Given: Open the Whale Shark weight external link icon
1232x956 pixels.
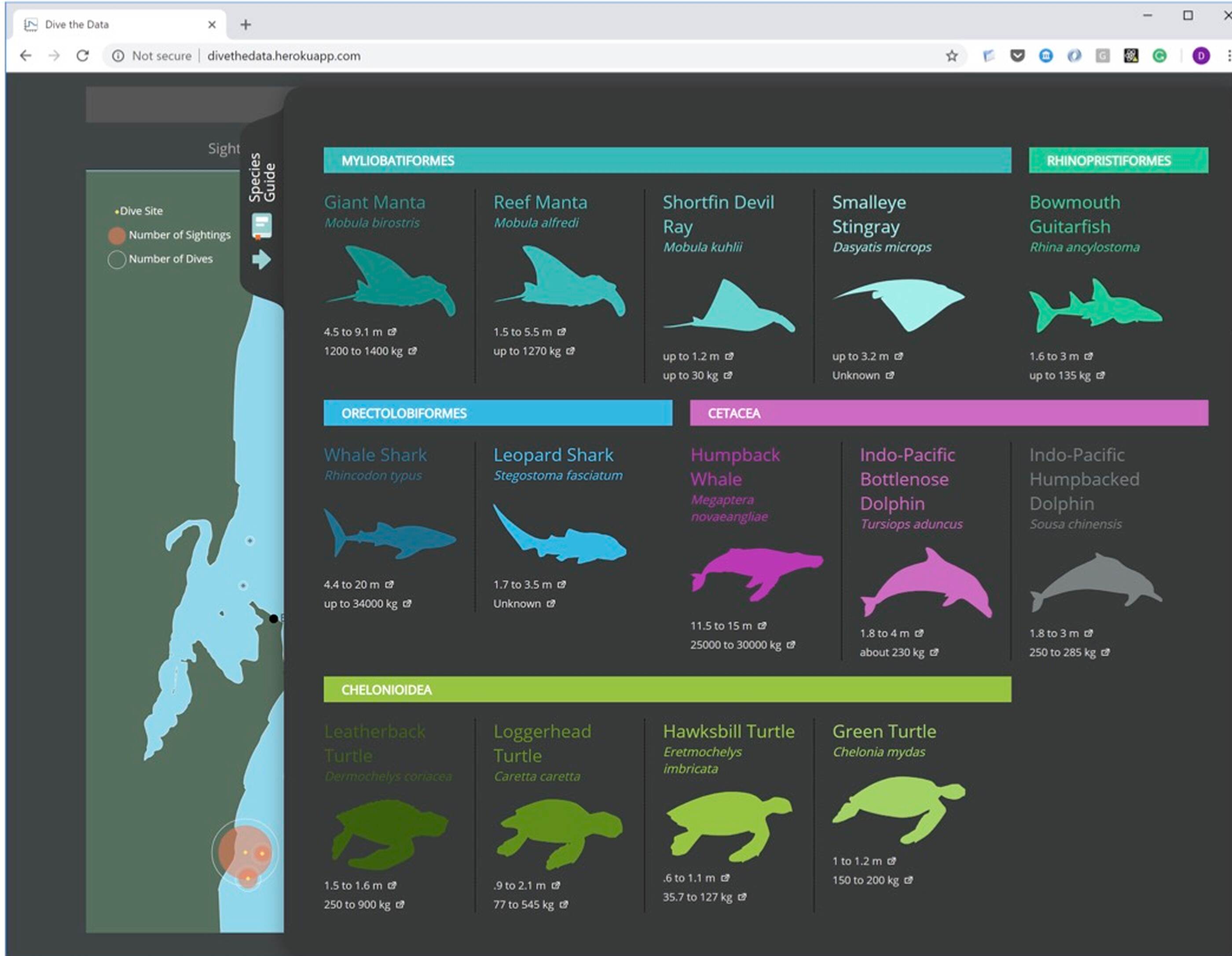Looking at the screenshot, I should pyautogui.click(x=407, y=603).
